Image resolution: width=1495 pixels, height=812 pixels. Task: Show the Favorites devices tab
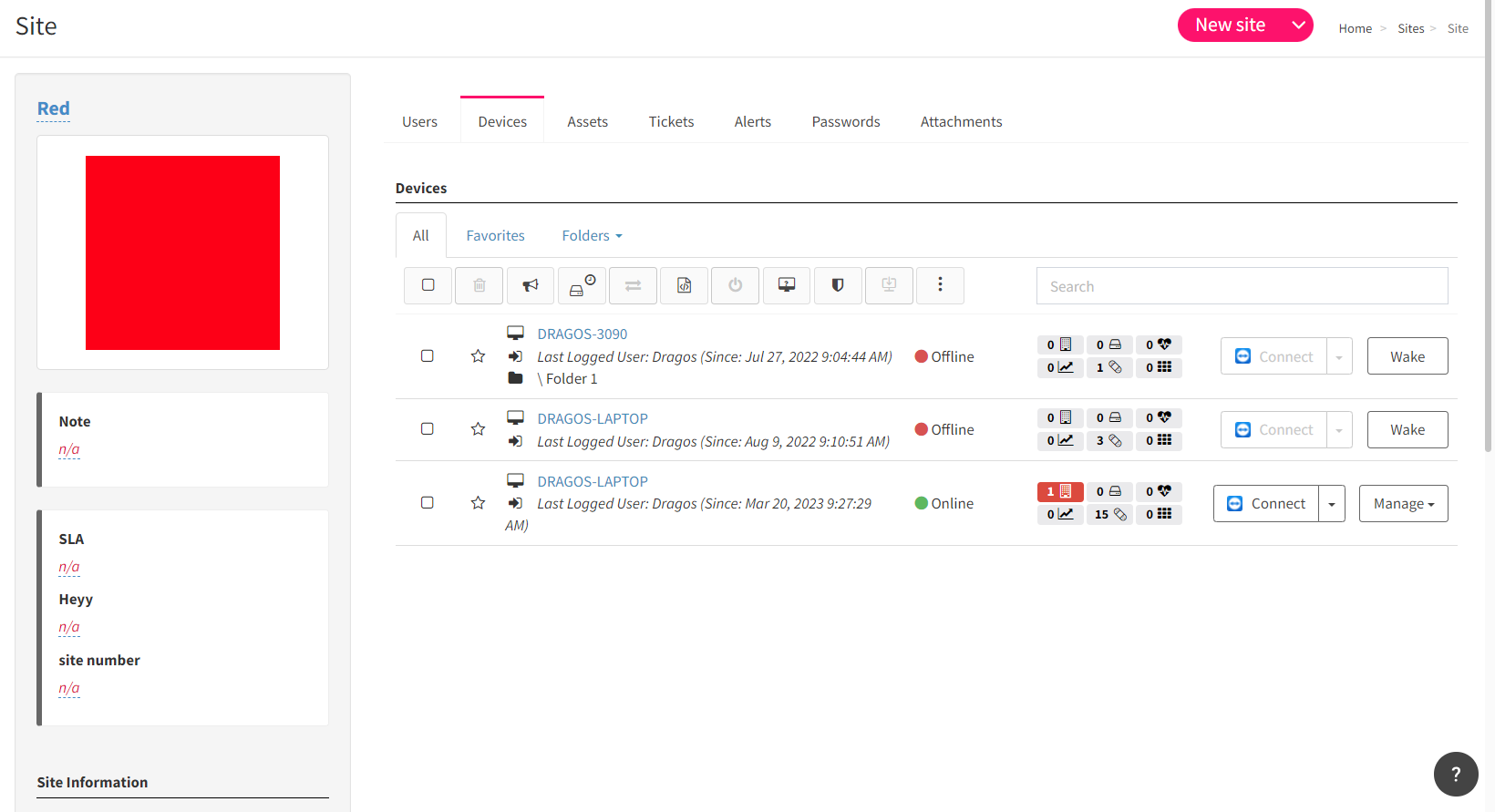495,236
